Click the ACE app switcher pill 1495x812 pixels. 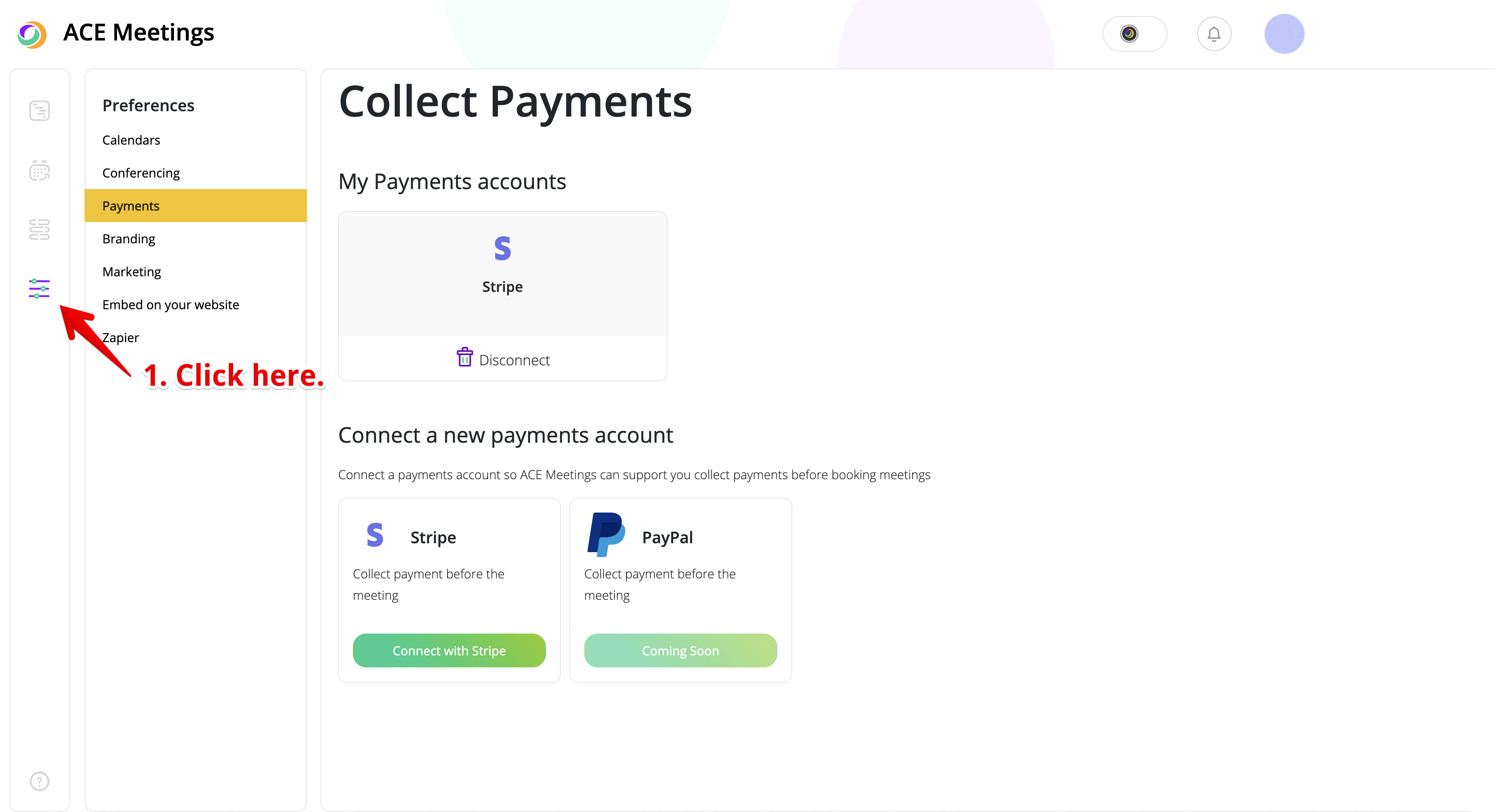pyautogui.click(x=1134, y=34)
